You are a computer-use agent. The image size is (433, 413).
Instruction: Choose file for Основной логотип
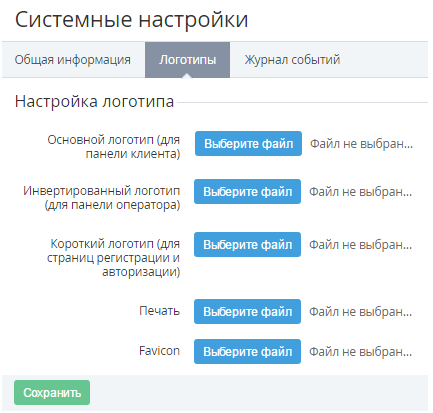248,144
